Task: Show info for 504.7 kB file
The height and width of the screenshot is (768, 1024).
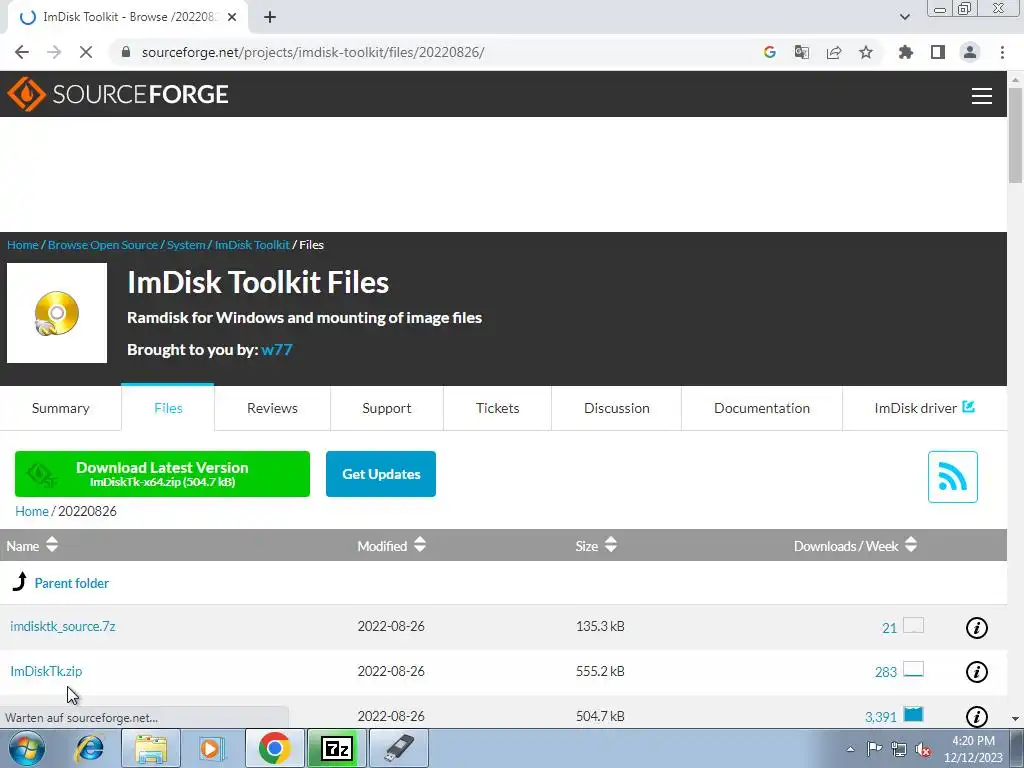Action: coord(976,716)
